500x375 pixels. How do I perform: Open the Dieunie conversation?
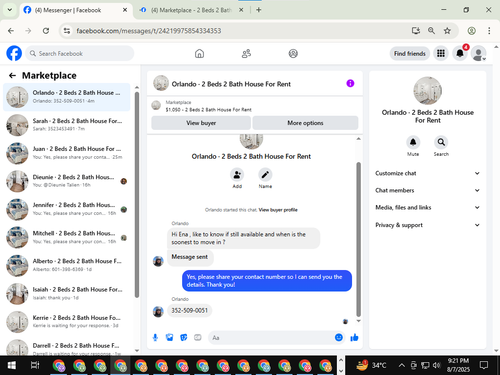click(x=67, y=181)
